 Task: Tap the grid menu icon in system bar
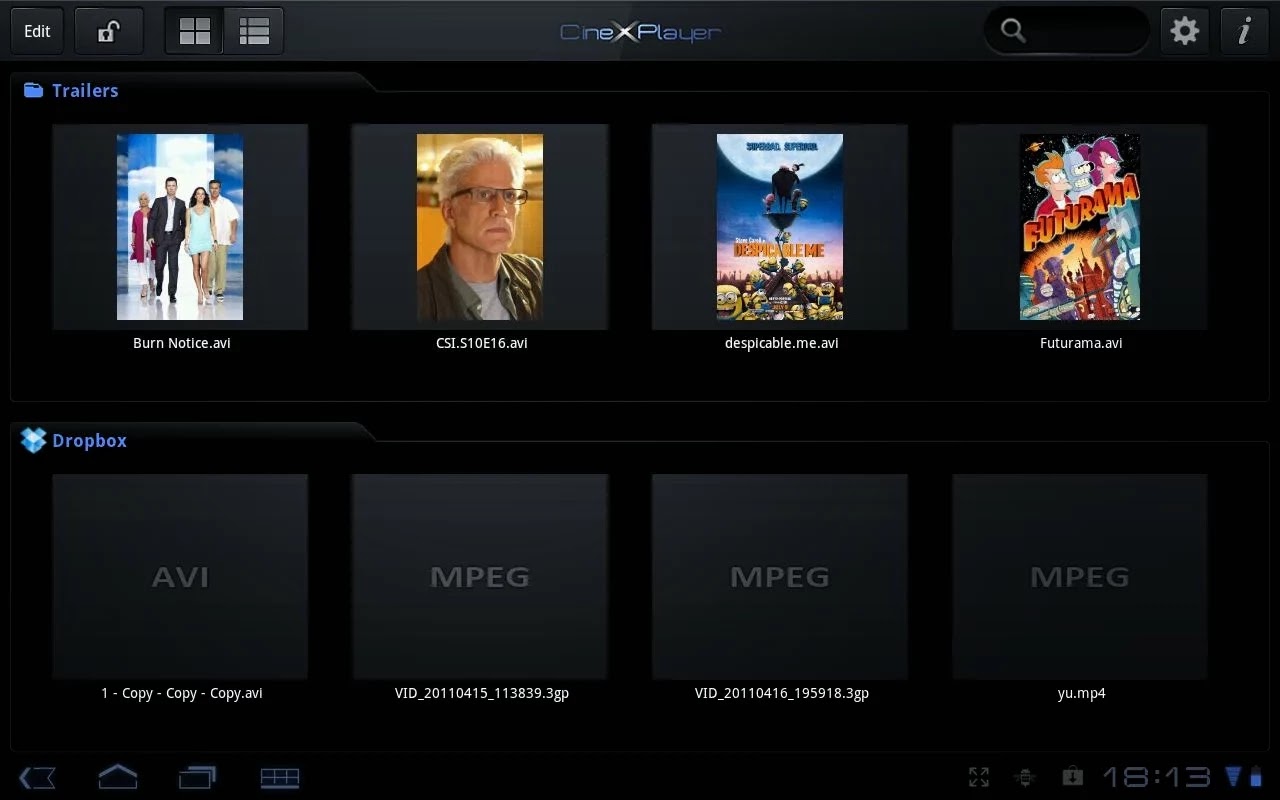tap(280, 777)
